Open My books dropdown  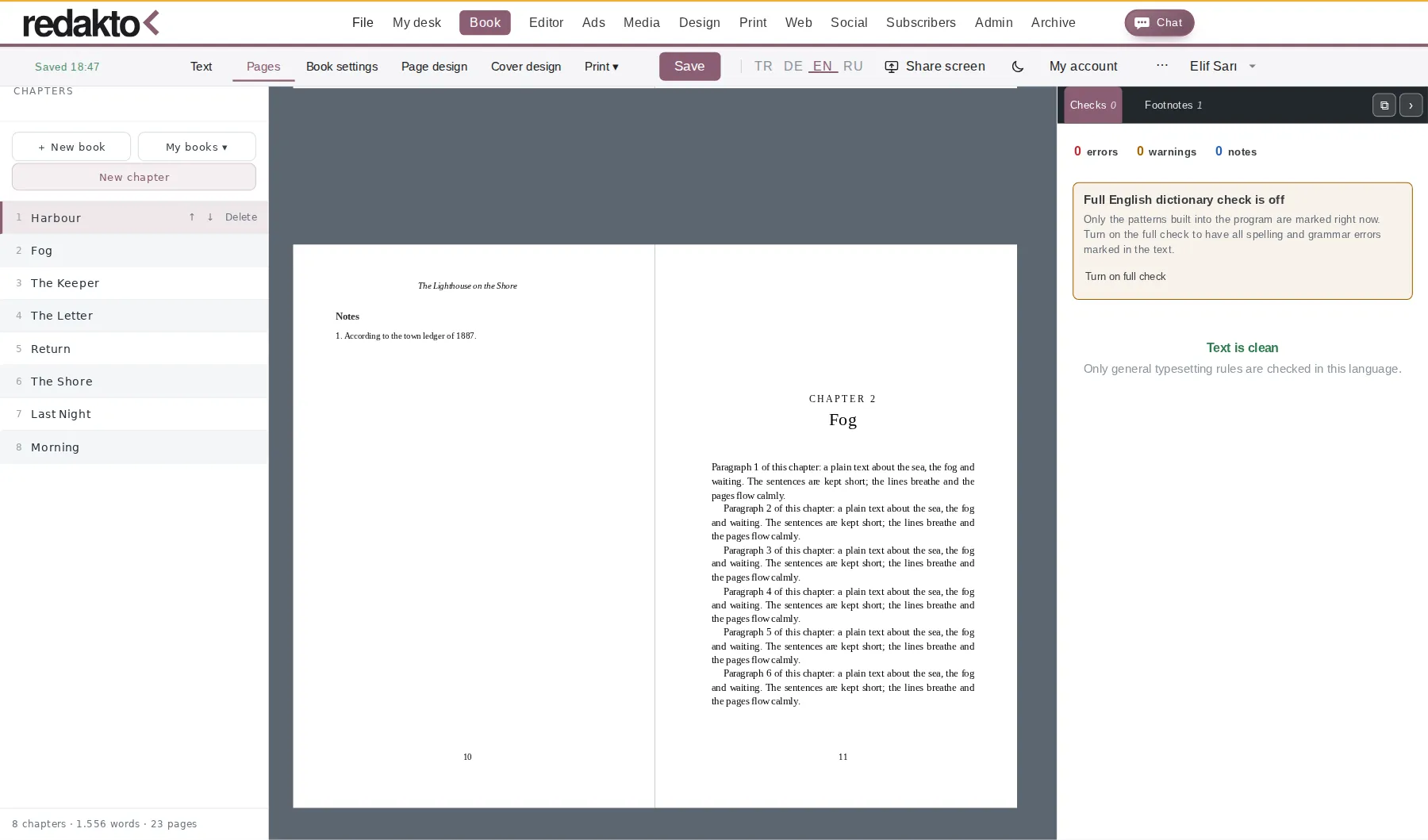pos(197,147)
